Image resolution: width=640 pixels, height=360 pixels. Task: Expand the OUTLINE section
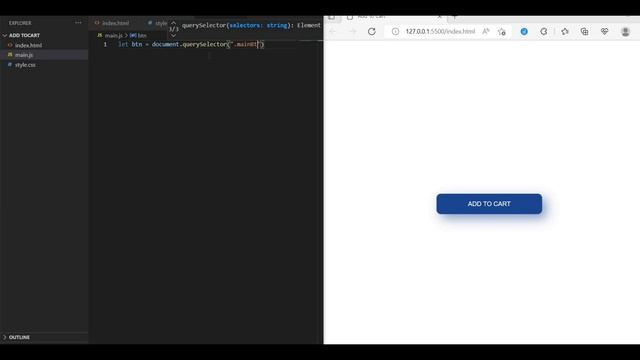point(19,337)
